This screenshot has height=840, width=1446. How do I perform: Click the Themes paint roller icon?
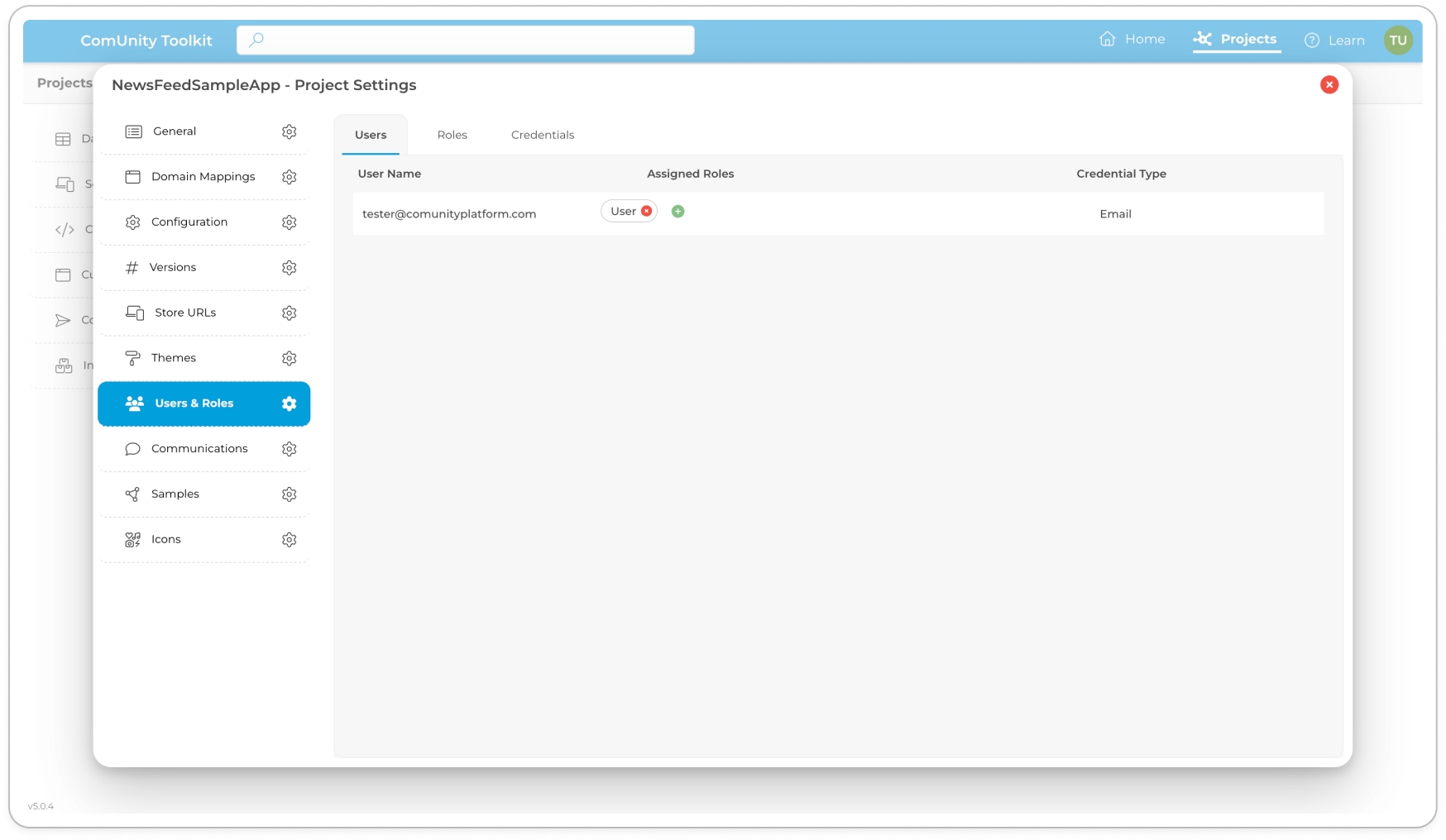pyautogui.click(x=132, y=358)
